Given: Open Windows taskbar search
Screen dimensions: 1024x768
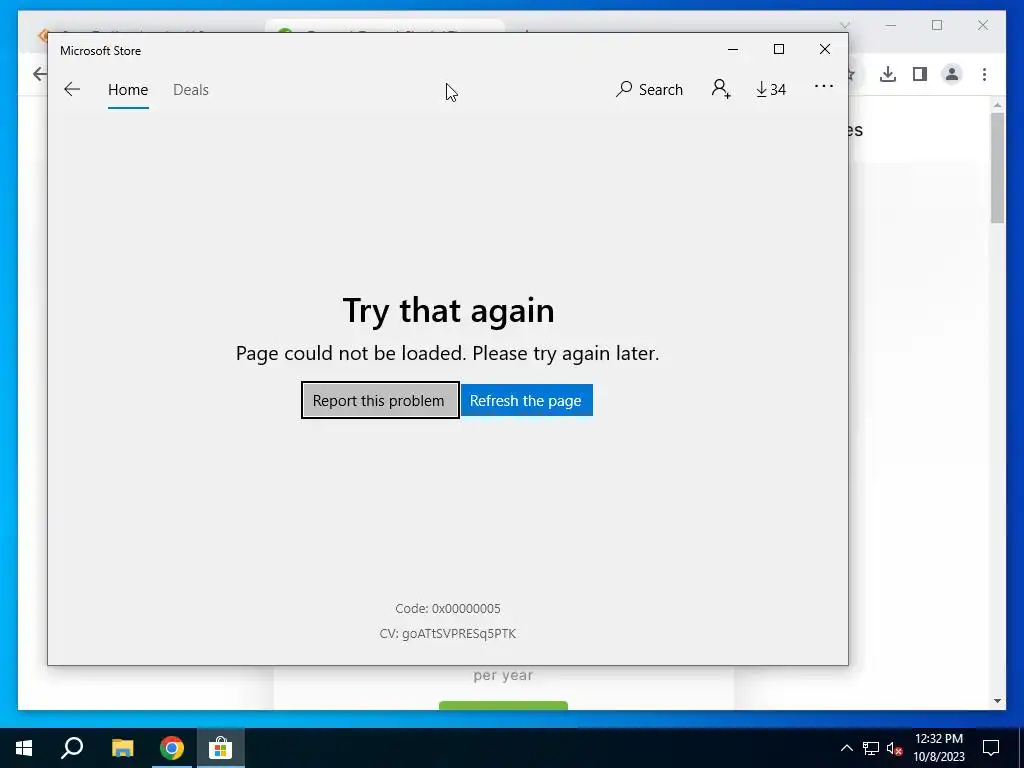Looking at the screenshot, I should pyautogui.click(x=72, y=748).
